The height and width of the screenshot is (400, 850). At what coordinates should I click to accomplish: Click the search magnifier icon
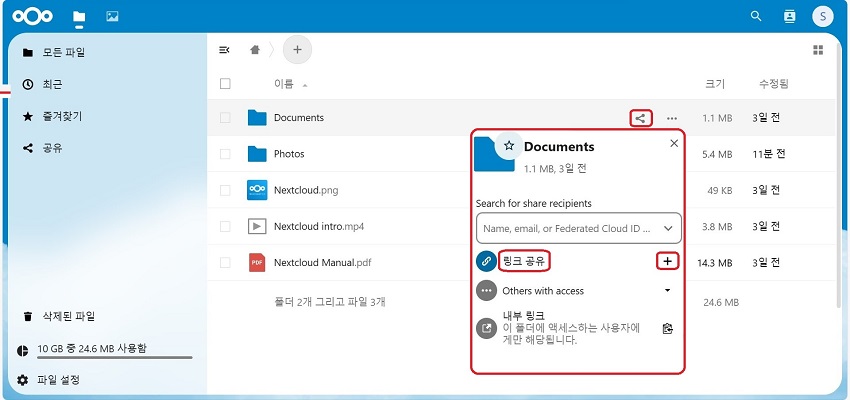point(756,17)
